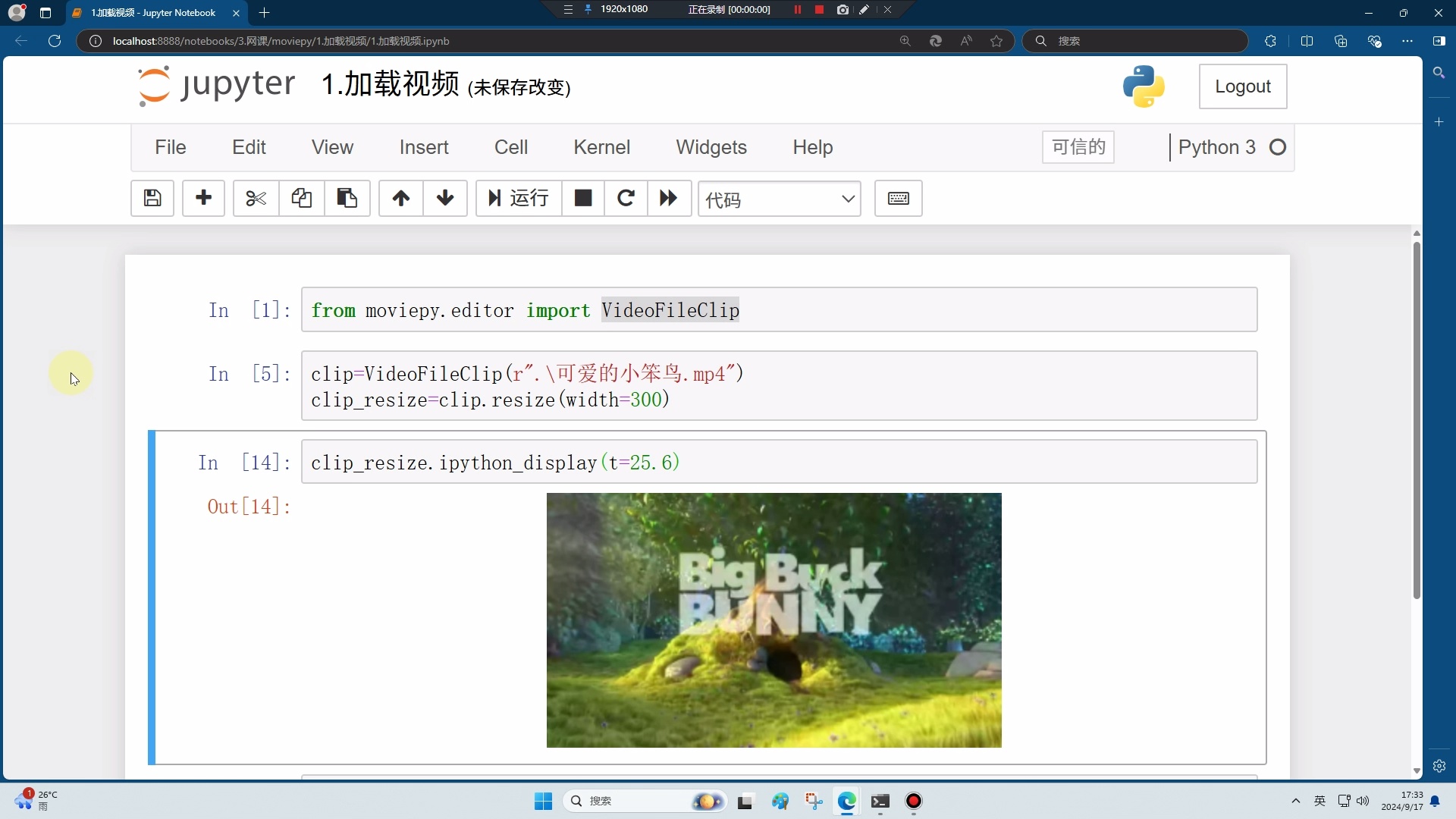The height and width of the screenshot is (819, 1456).
Task: Show hidden system tray icons chevron
Action: [1295, 802]
